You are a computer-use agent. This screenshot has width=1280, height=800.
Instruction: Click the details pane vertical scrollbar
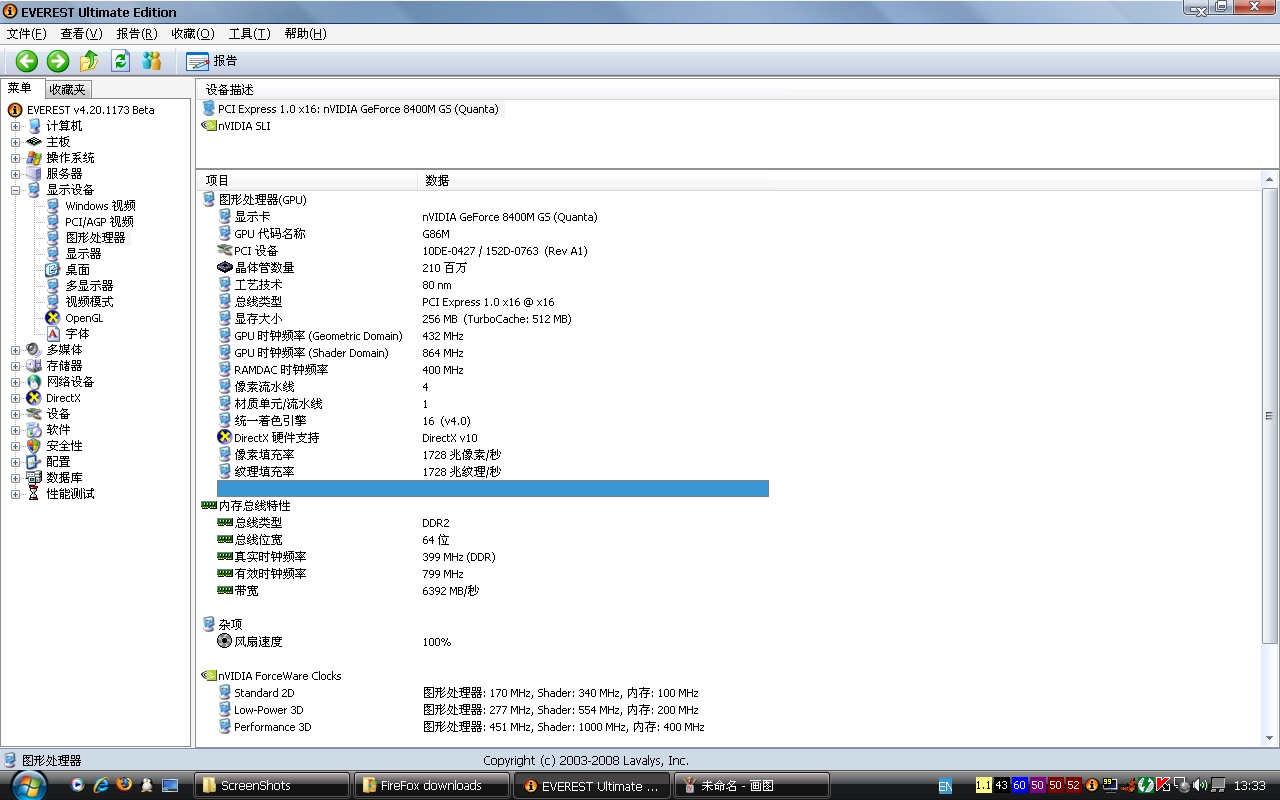point(1270,416)
